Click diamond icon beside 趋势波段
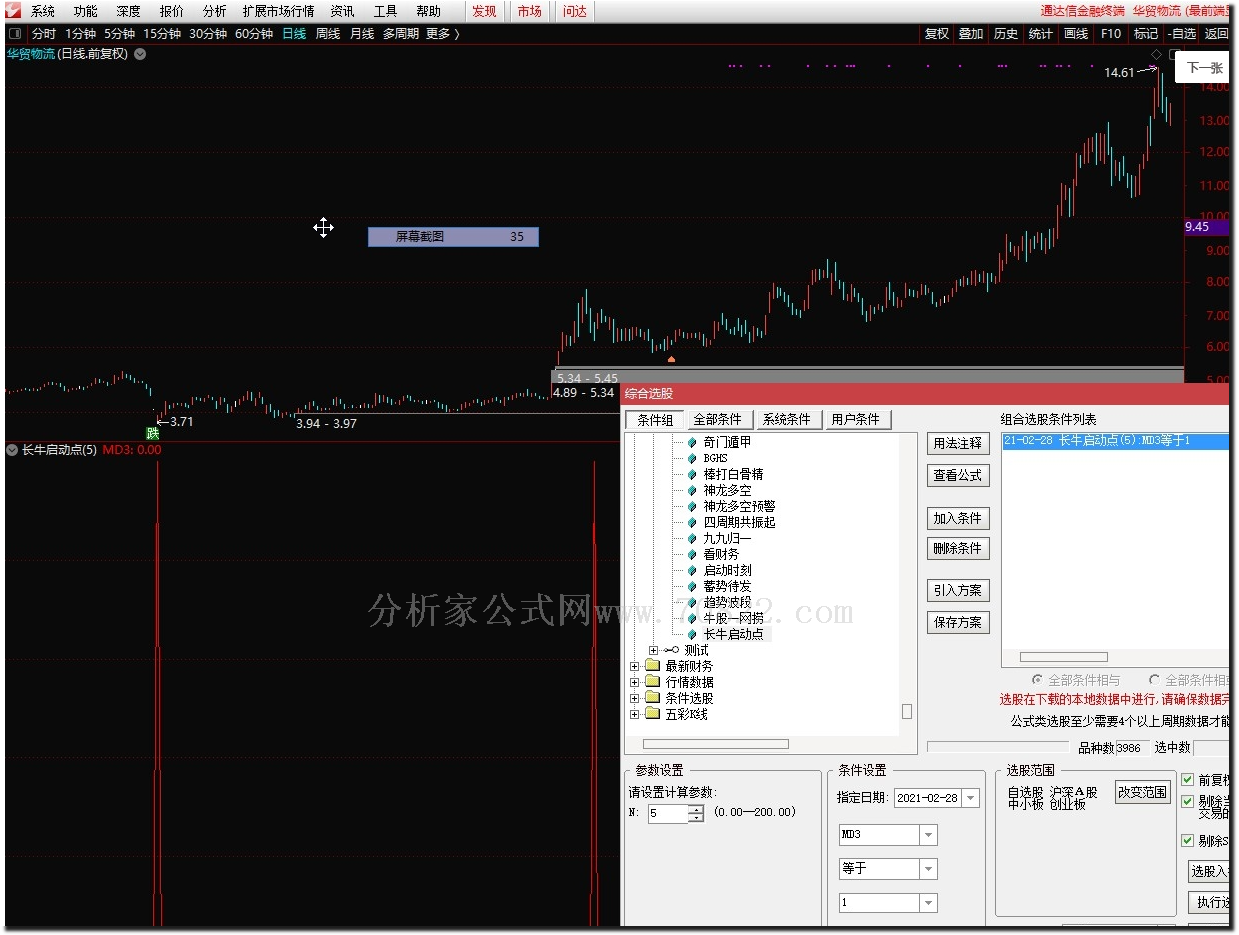This screenshot has height=935, width=1239. (x=691, y=602)
